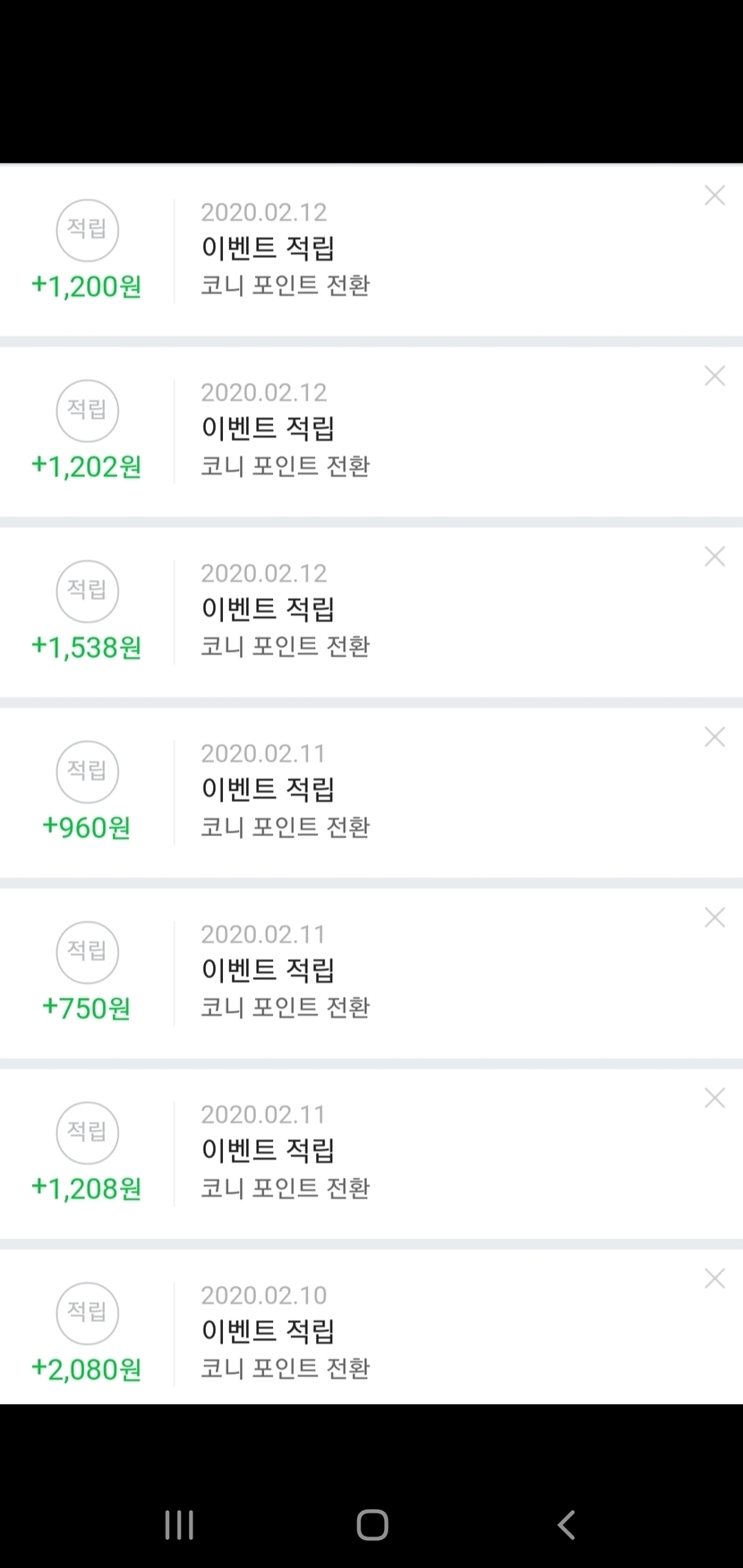Image resolution: width=743 pixels, height=1568 pixels.
Task: Close the +960원 entry using X
Action: click(714, 737)
